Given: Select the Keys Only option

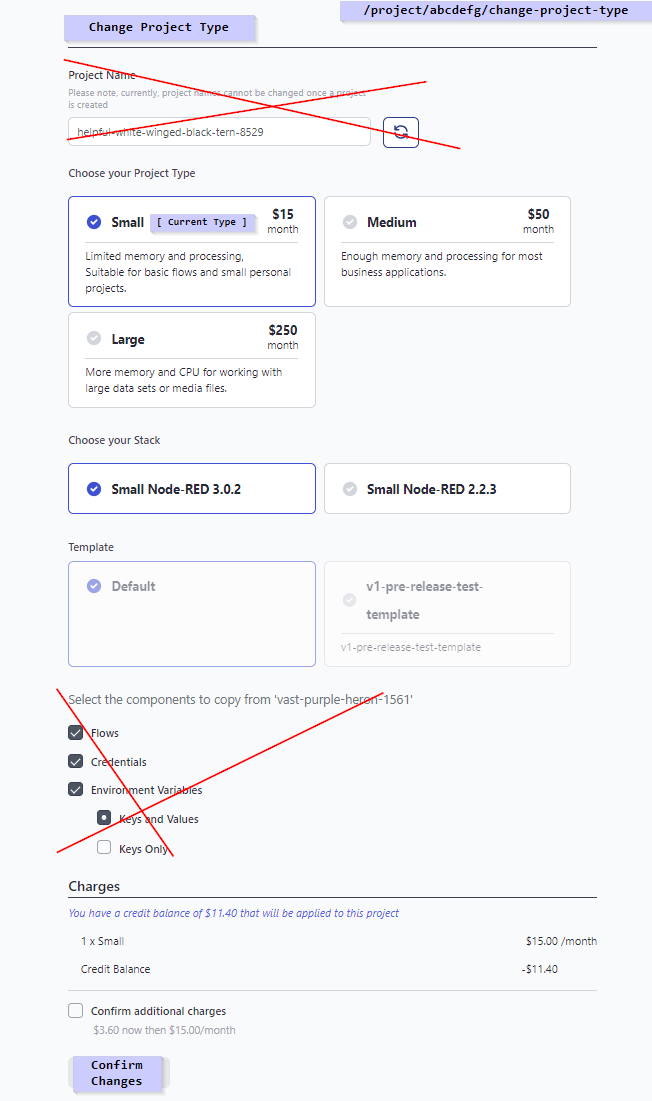Looking at the screenshot, I should tap(104, 846).
